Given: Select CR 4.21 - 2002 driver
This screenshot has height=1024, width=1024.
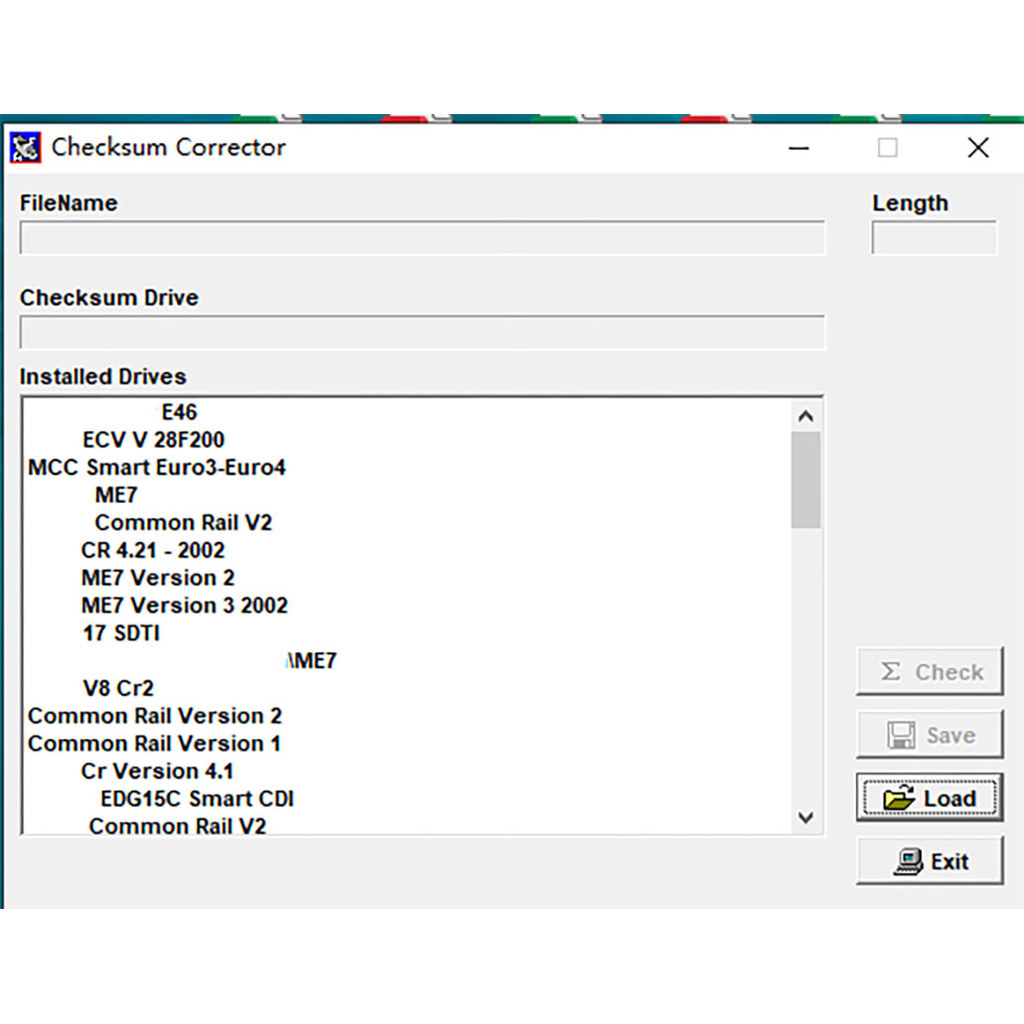Looking at the screenshot, I should click(152, 550).
